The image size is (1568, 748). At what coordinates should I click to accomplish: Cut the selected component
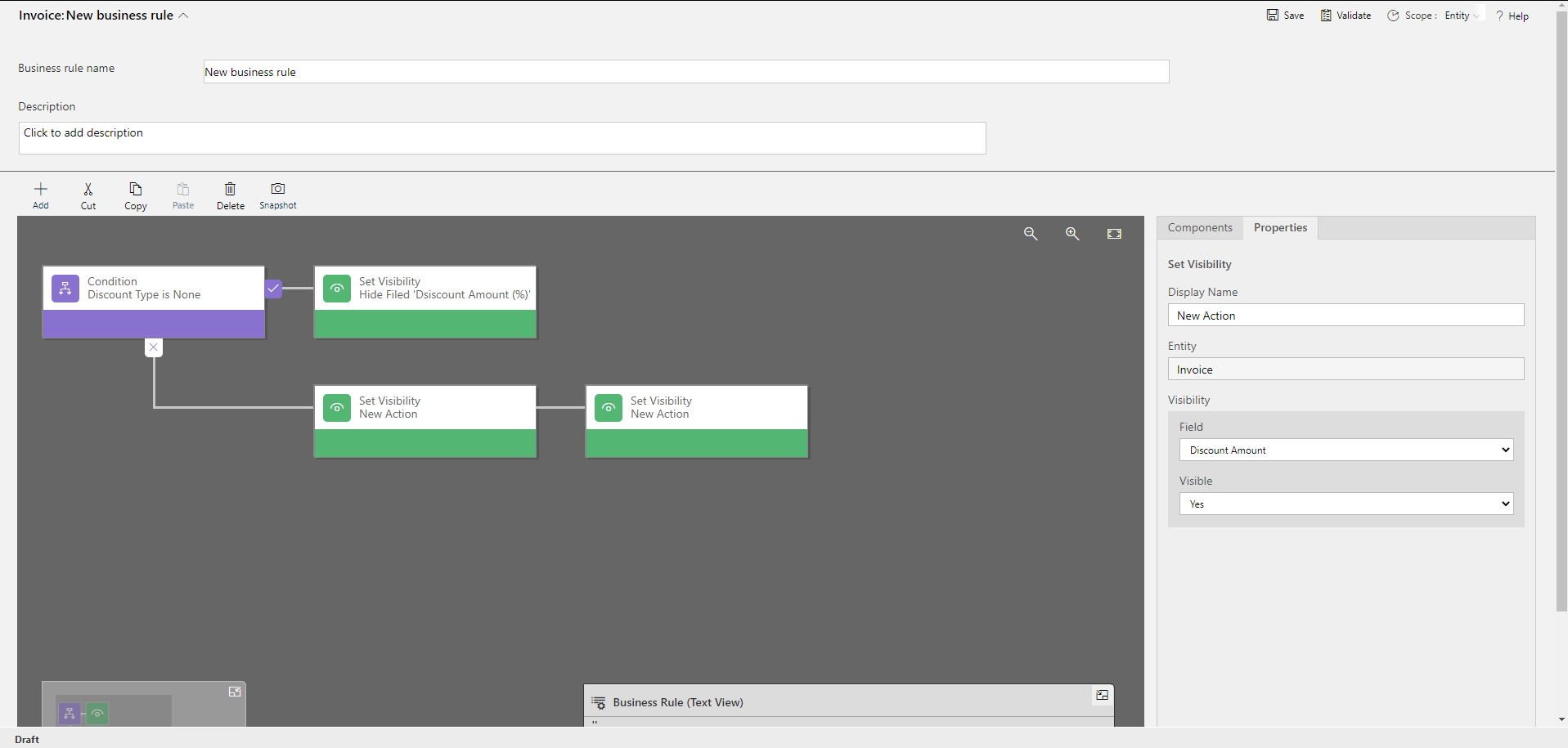[x=88, y=195]
